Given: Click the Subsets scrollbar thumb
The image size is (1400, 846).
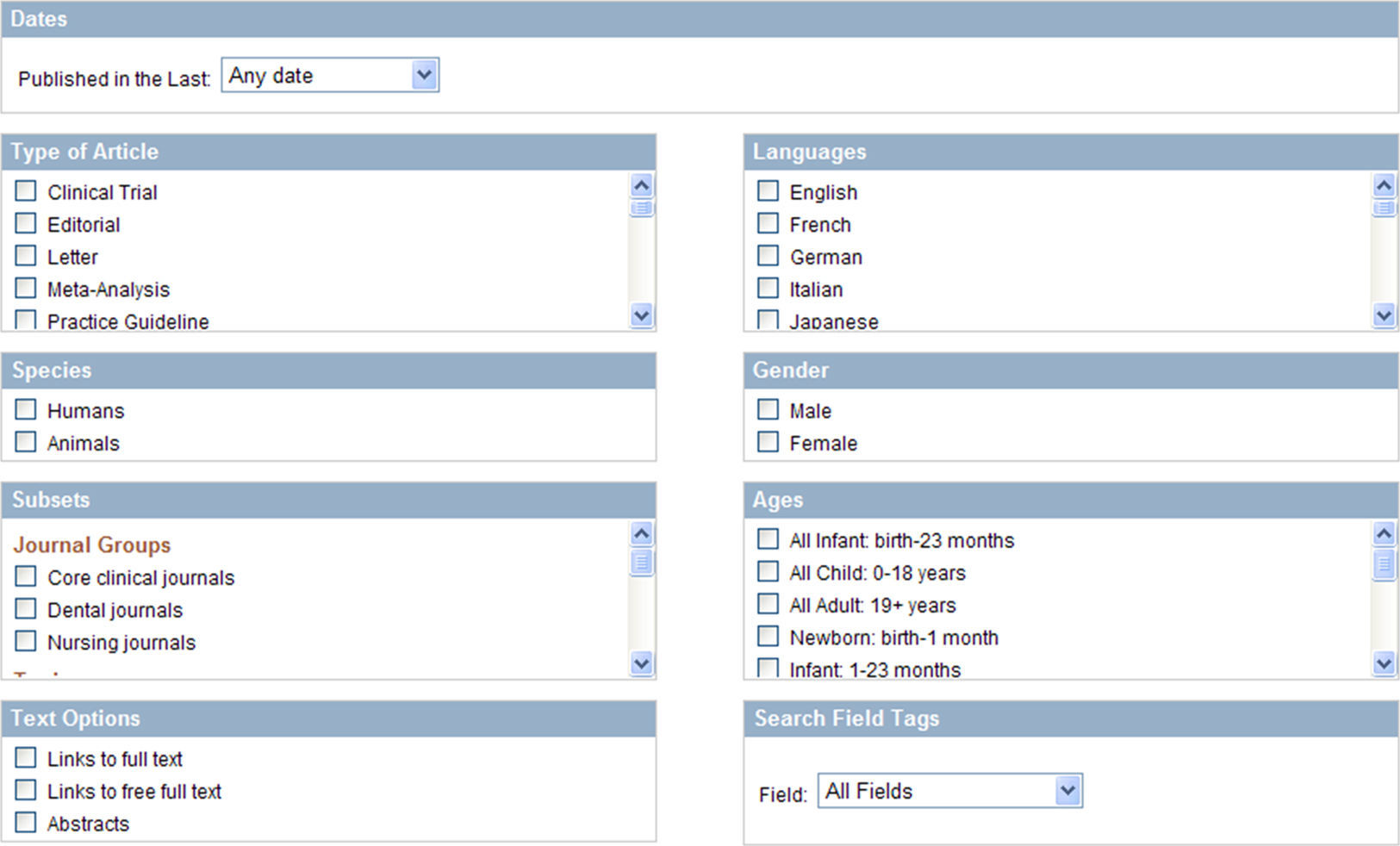Looking at the screenshot, I should [x=641, y=562].
